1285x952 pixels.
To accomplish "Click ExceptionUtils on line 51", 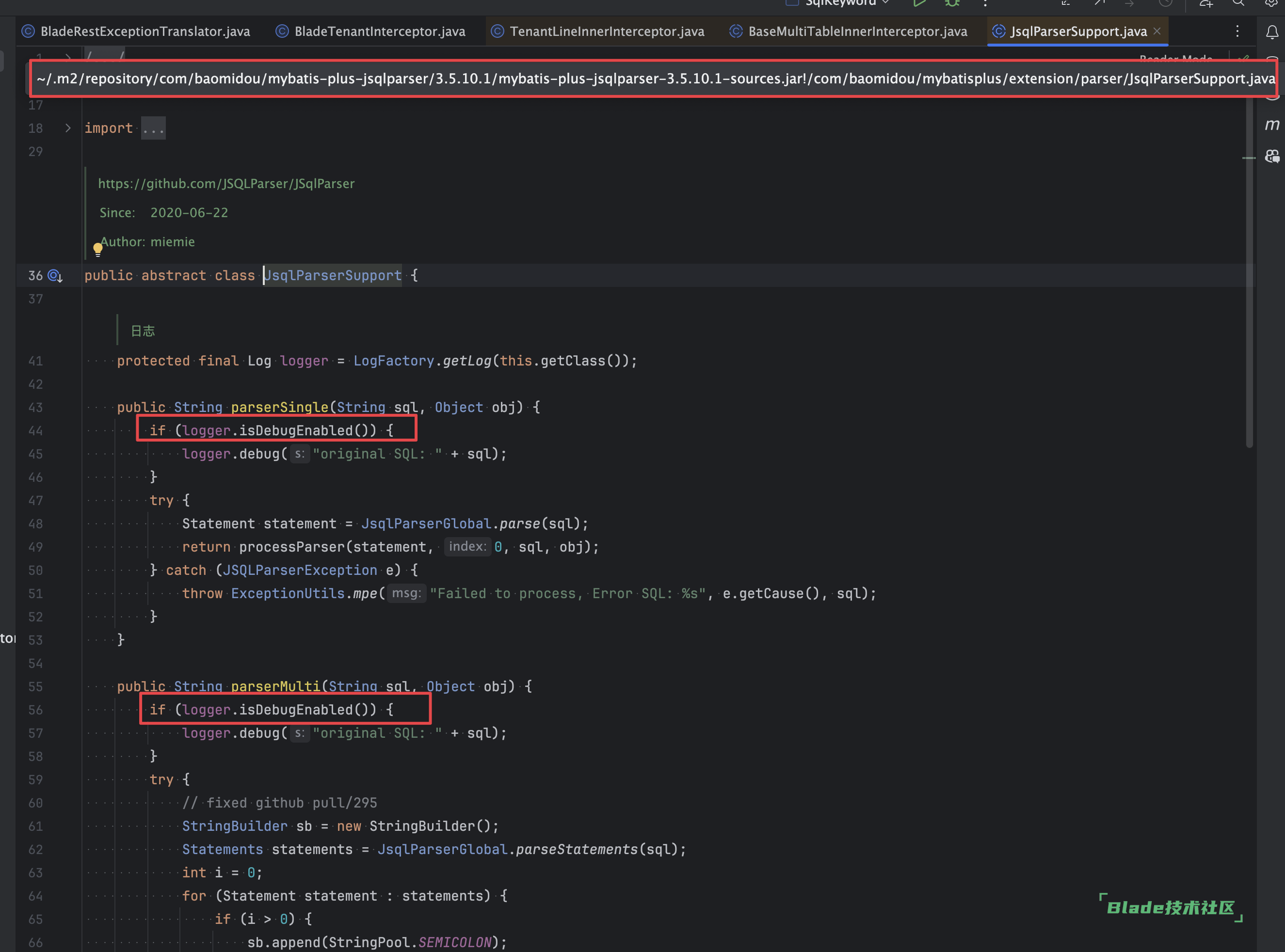I will point(288,594).
